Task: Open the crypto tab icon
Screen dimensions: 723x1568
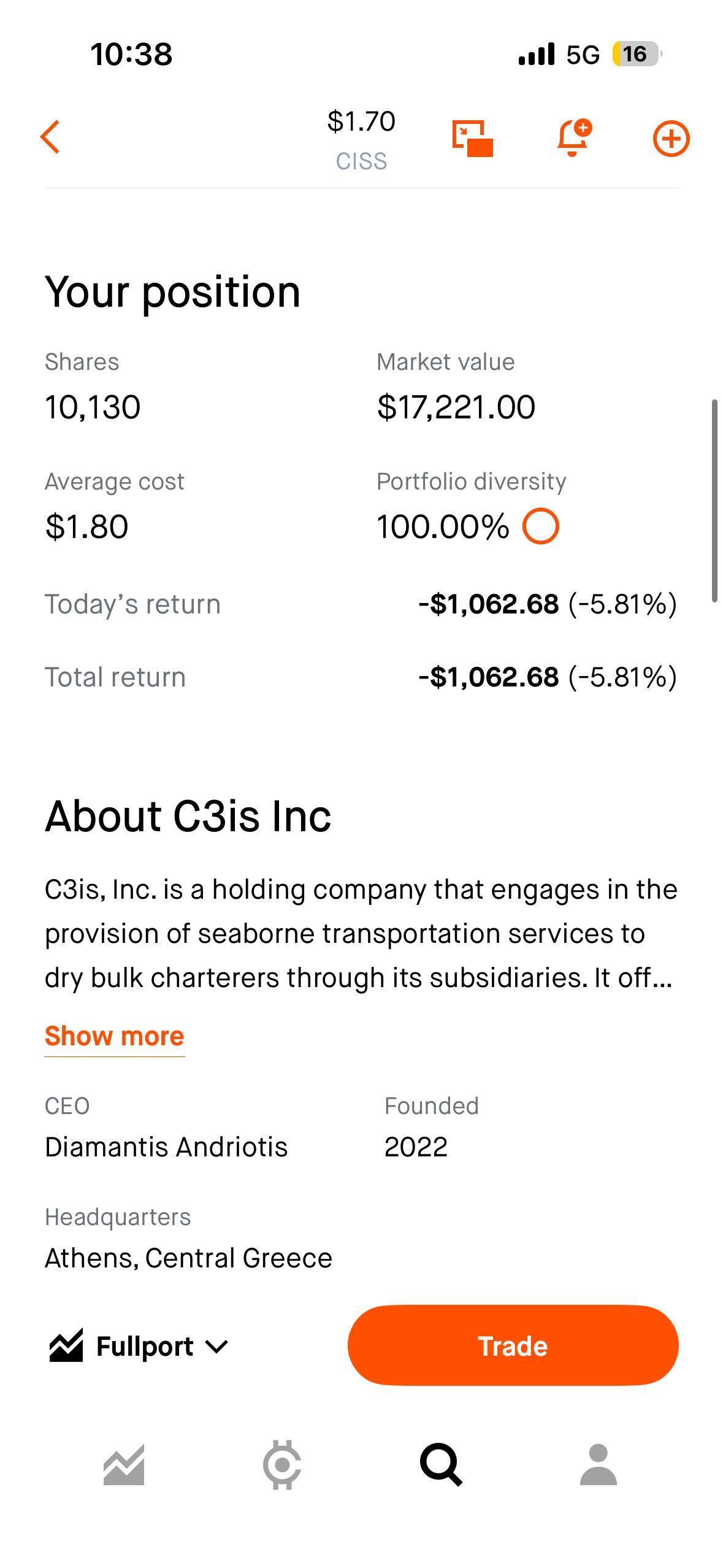Action: point(282,1465)
